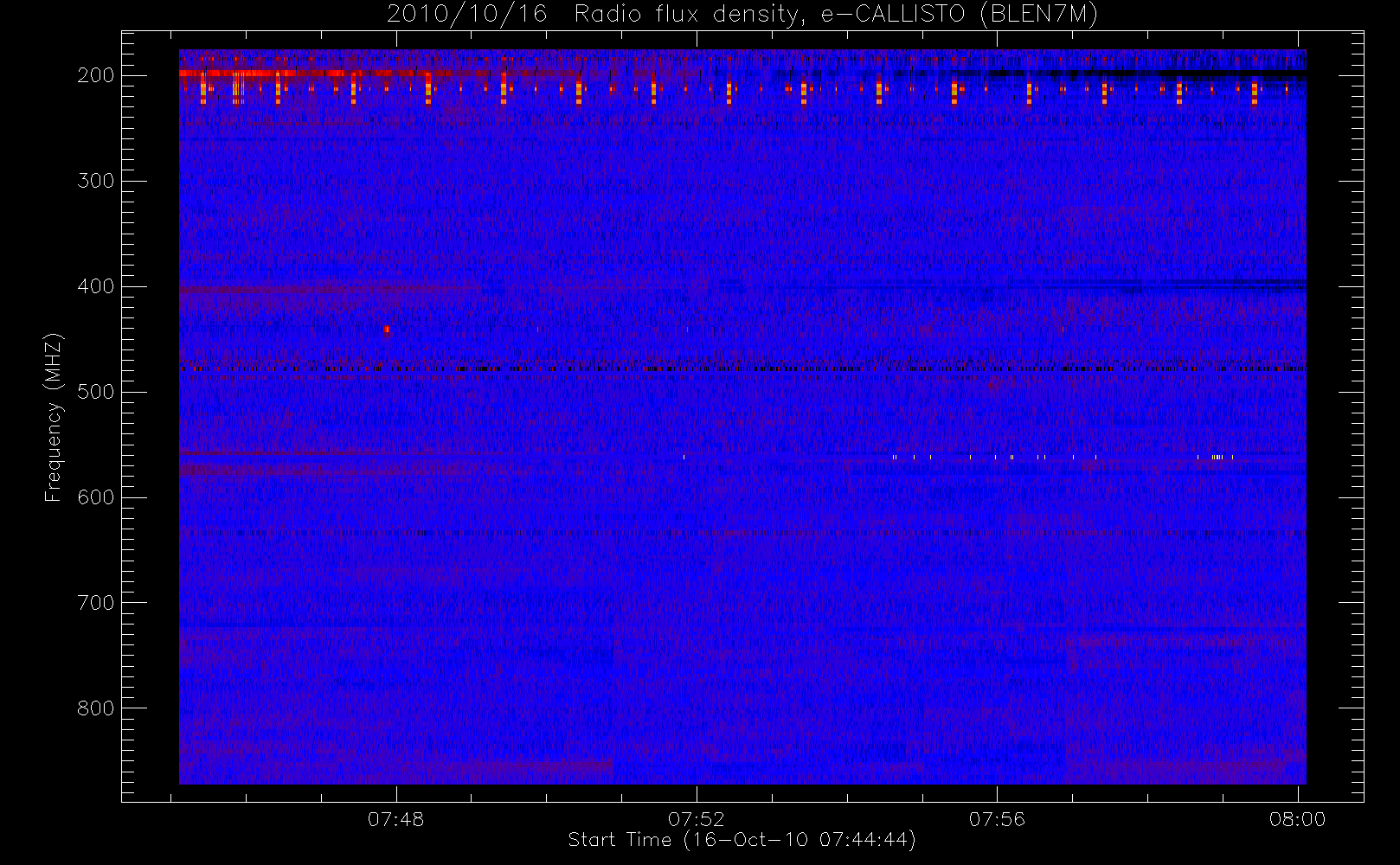The width and height of the screenshot is (1400, 865).
Task: Click the 08:00 time tick label
Action: pyautogui.click(x=1298, y=819)
